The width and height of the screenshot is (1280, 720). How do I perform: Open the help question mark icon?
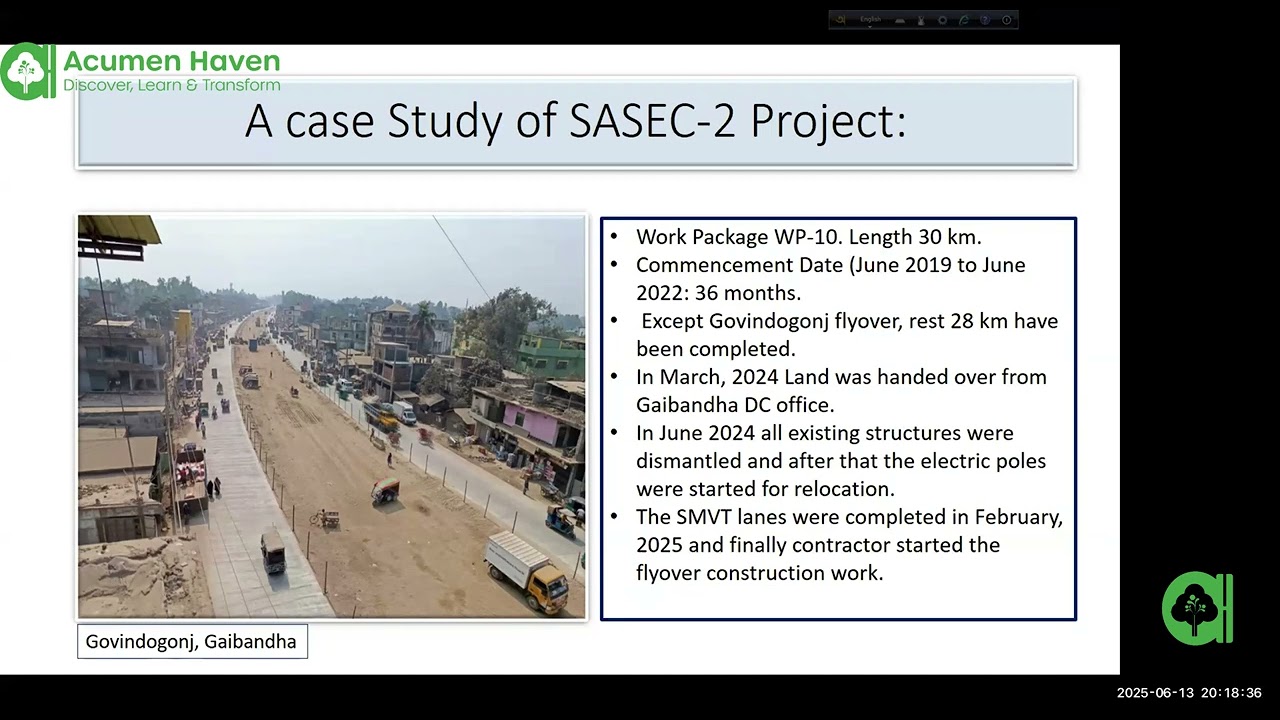click(x=985, y=20)
